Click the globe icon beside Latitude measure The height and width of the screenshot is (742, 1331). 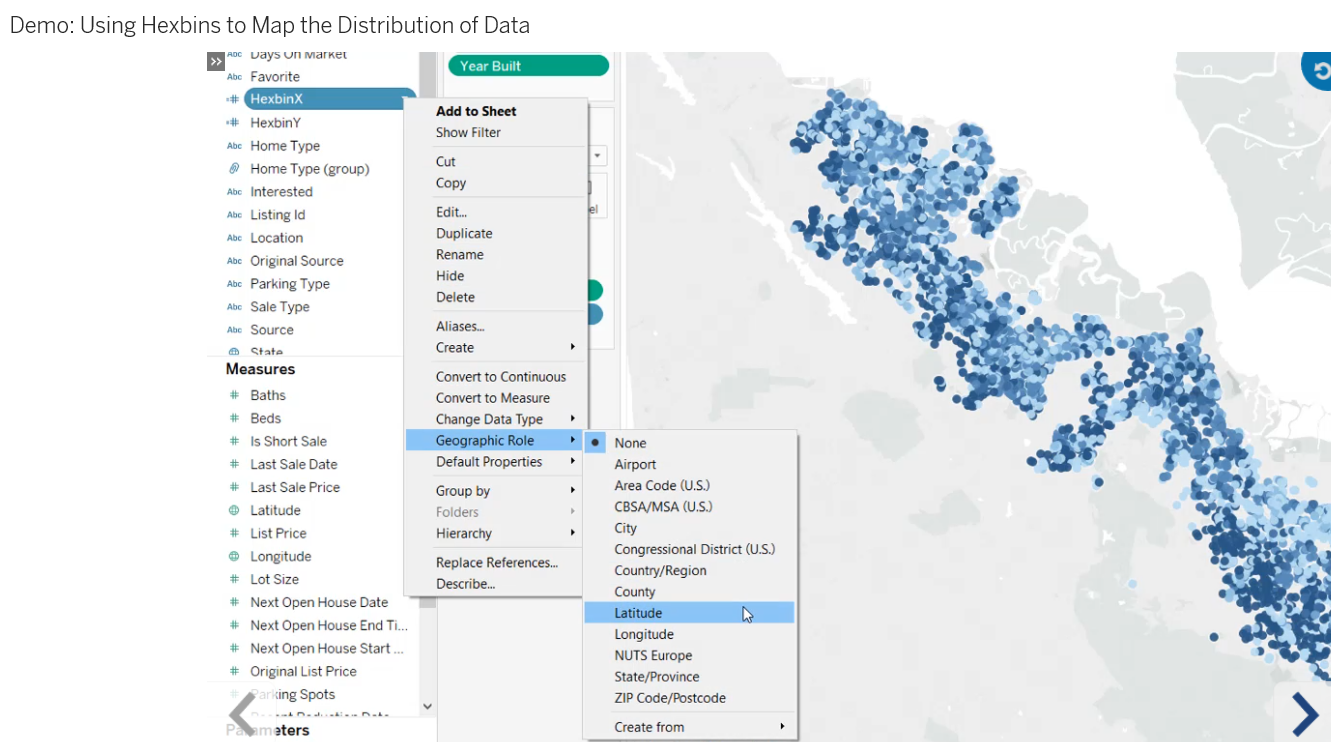point(234,510)
